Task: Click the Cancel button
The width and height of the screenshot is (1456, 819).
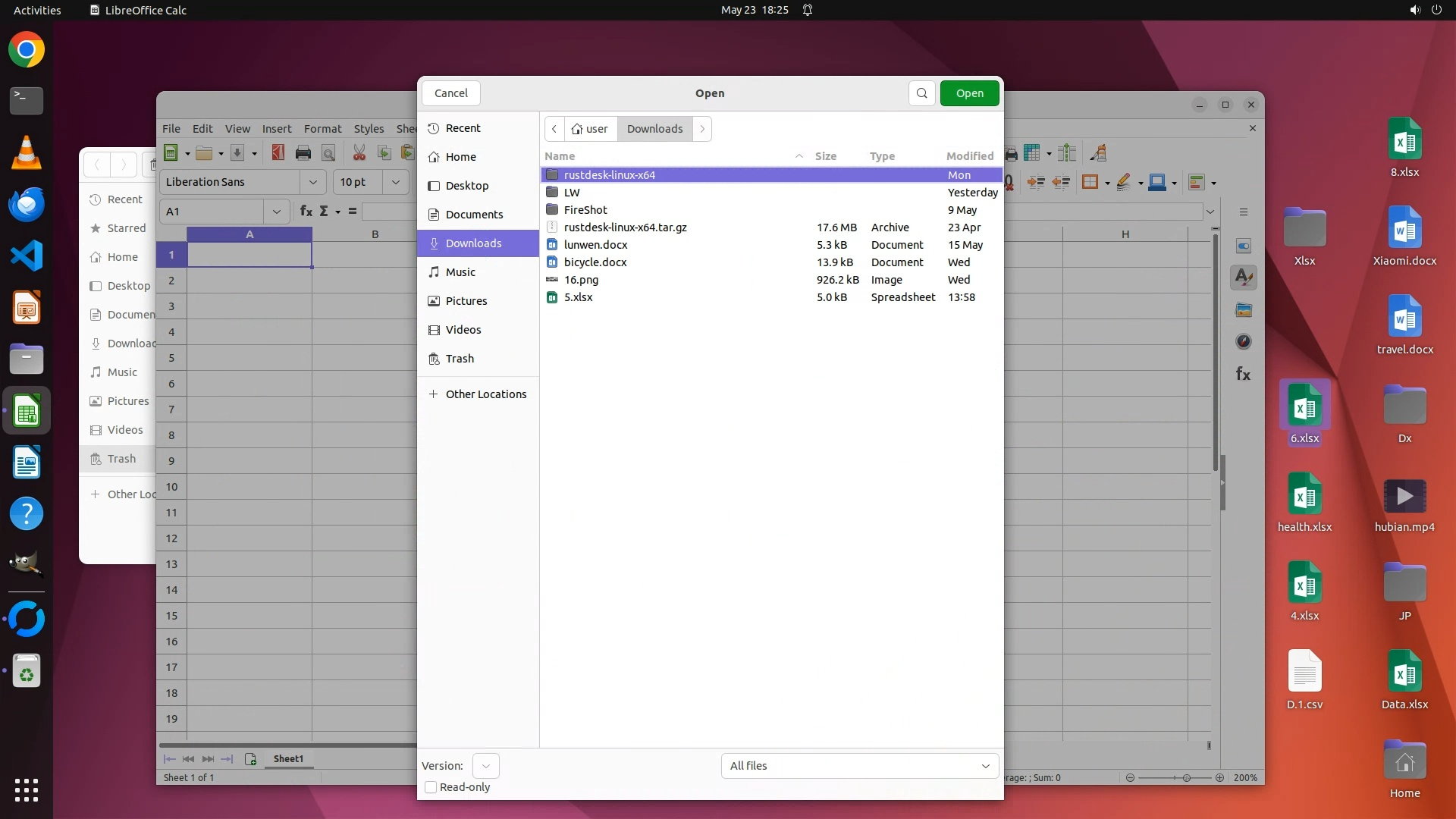Action: (x=451, y=93)
